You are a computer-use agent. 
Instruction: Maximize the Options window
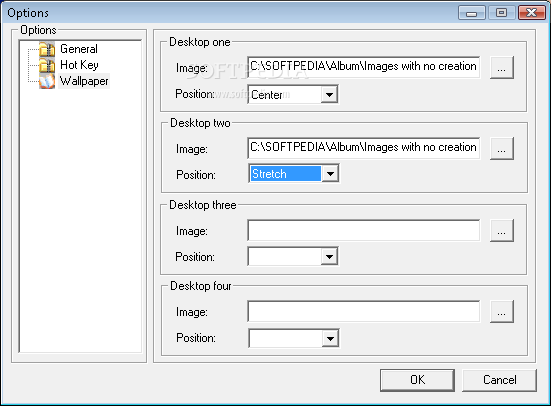(x=501, y=13)
